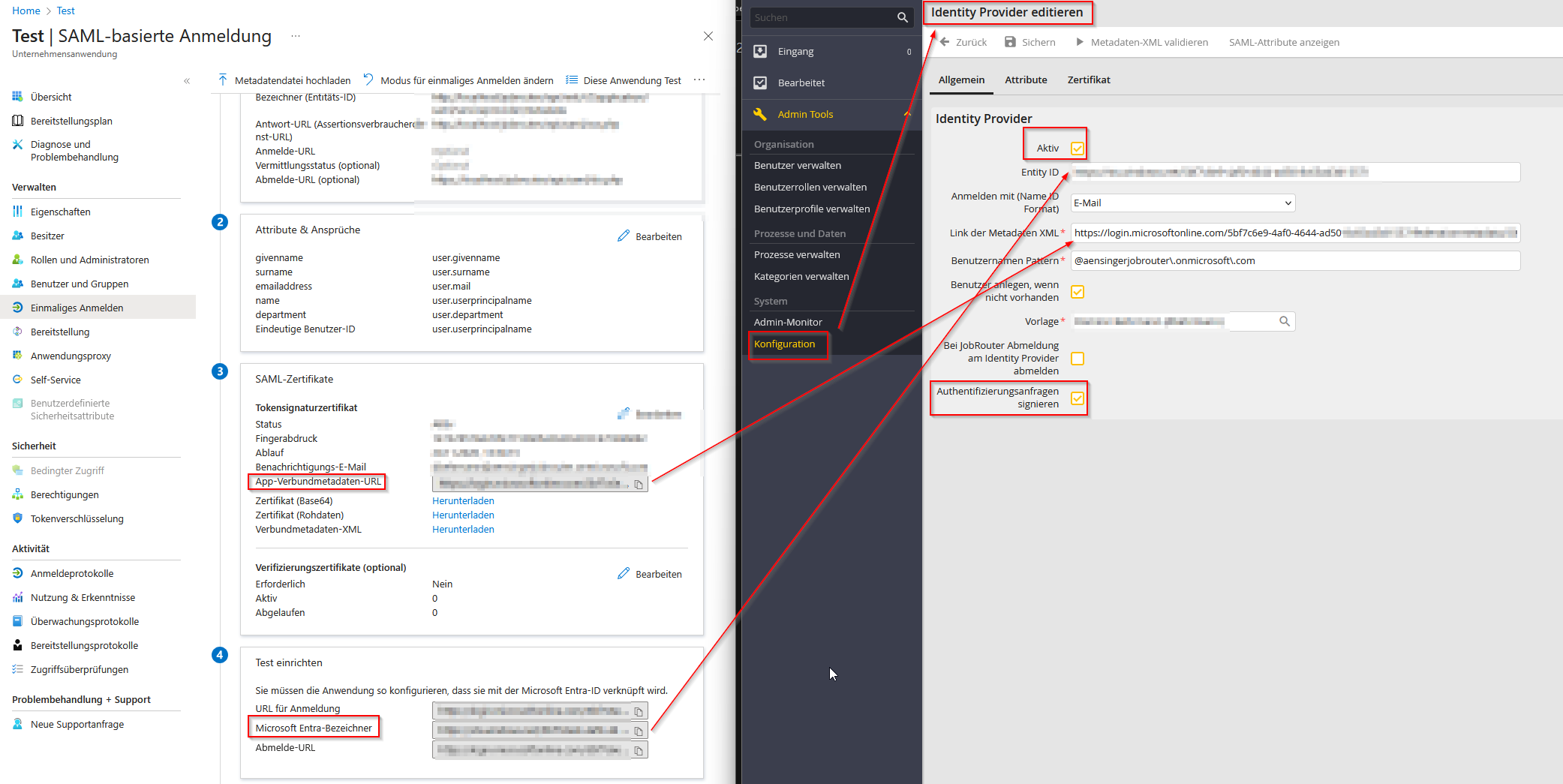Open the Eingang inbox icon
The height and width of the screenshot is (784, 1563).
[760, 51]
